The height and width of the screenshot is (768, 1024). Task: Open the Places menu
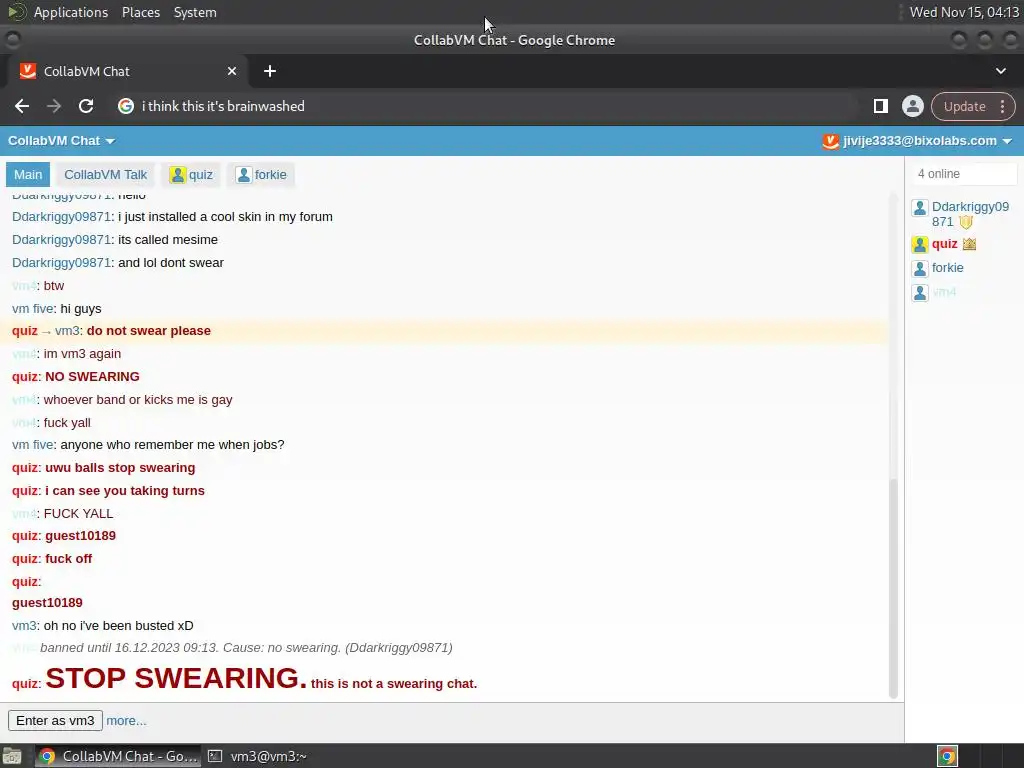(140, 12)
